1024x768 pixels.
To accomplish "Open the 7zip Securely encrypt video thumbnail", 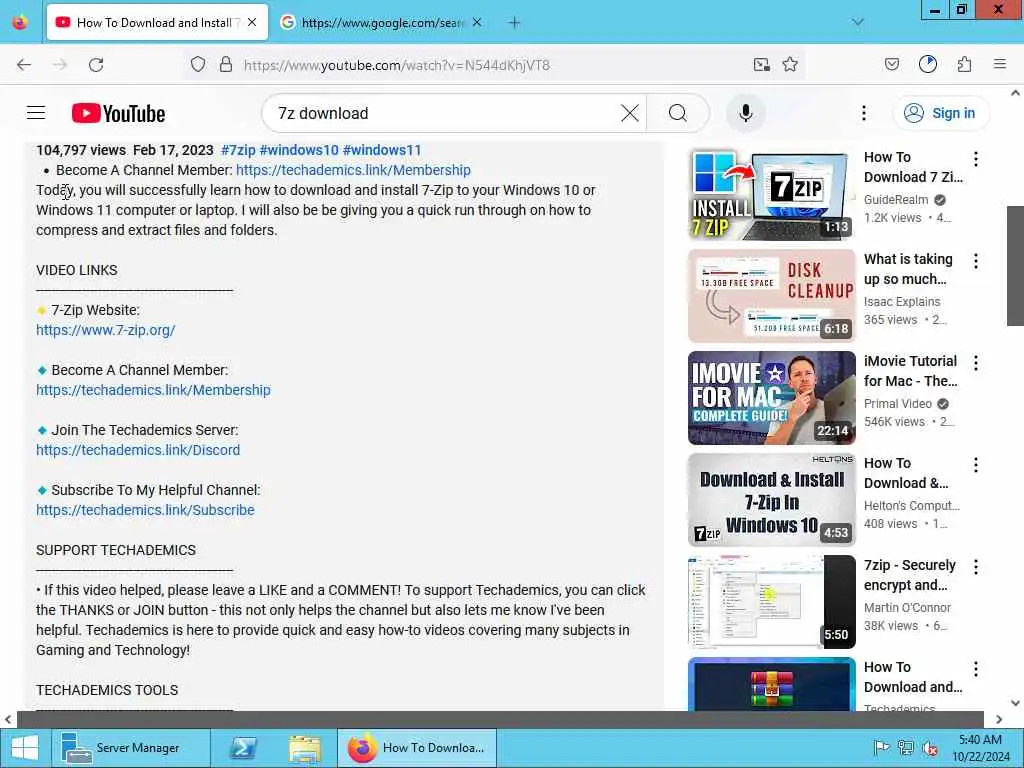I will [772, 601].
